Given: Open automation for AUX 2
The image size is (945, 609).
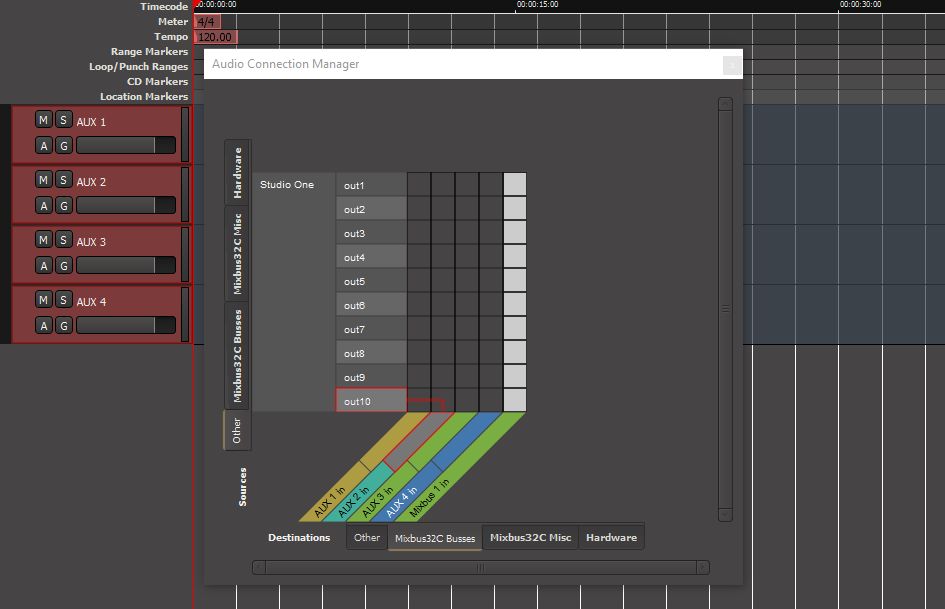Looking at the screenshot, I should click(43, 206).
